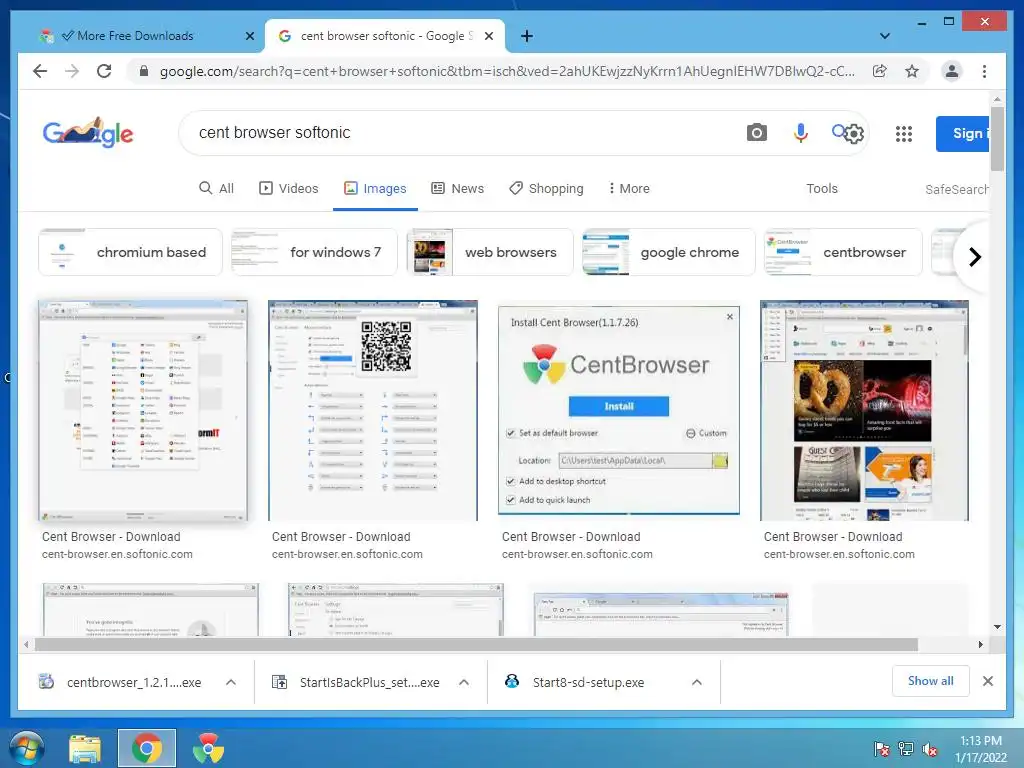
Task: Click the network tray icon
Action: [x=906, y=749]
